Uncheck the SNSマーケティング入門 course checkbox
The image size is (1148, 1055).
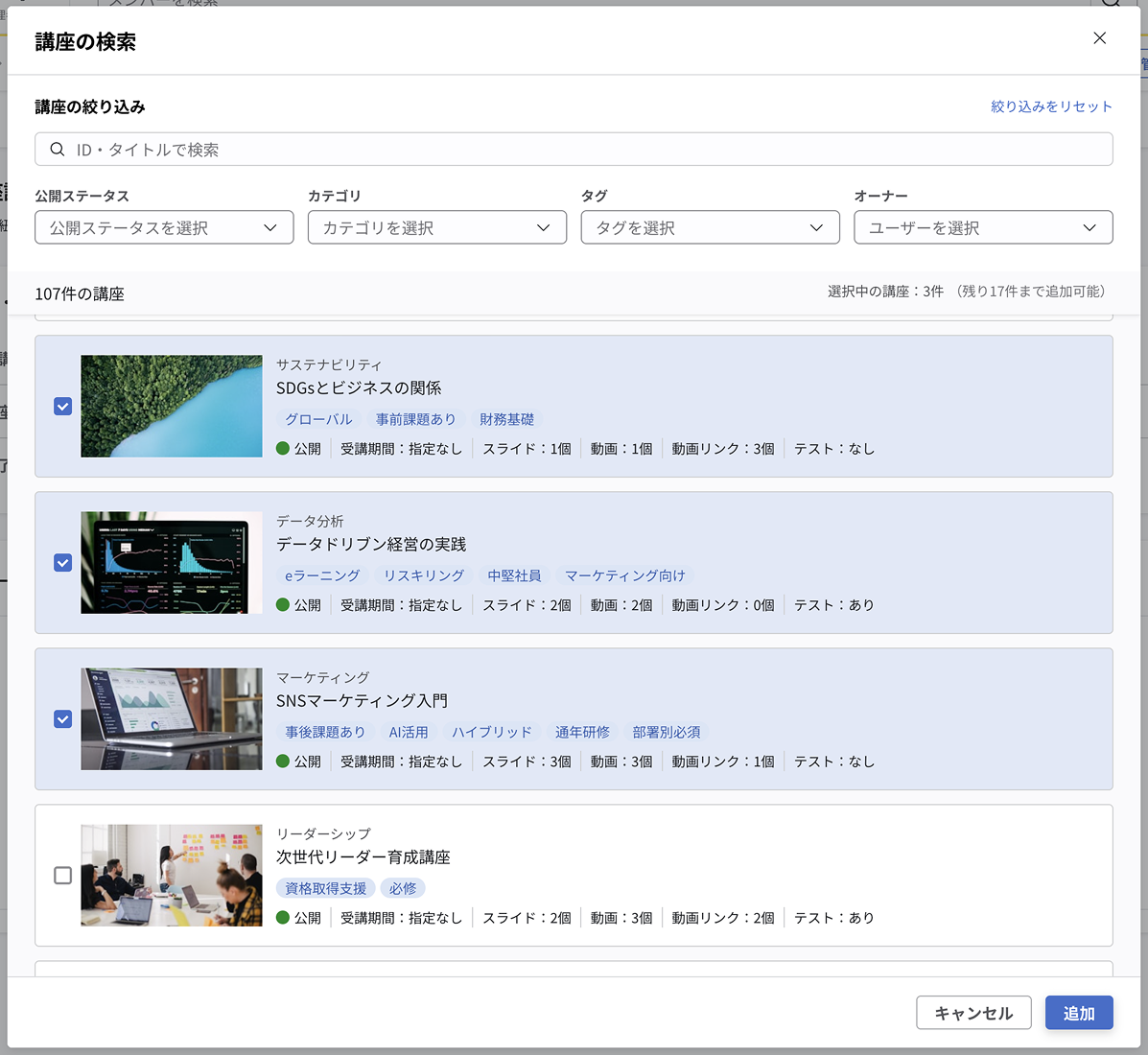(63, 719)
